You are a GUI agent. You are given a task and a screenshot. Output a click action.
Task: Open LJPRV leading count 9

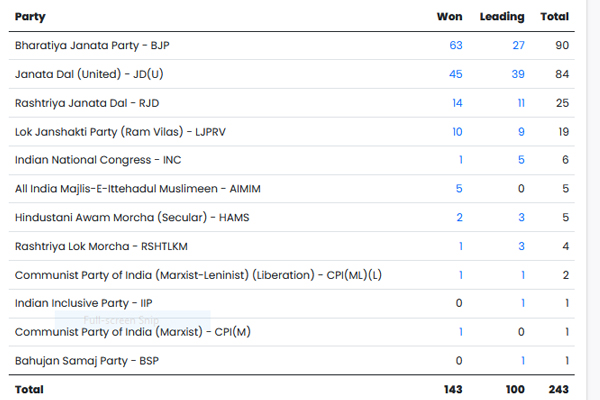click(521, 131)
